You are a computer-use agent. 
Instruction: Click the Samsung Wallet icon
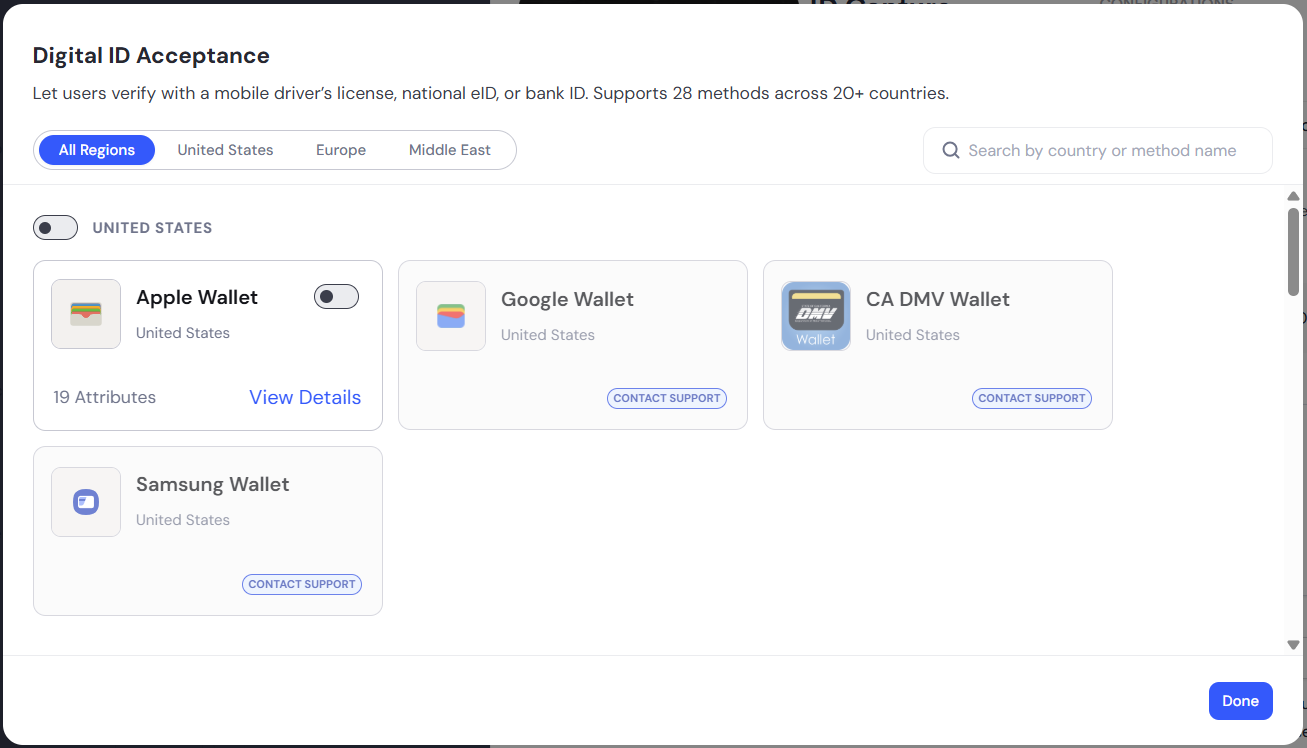[x=86, y=502]
